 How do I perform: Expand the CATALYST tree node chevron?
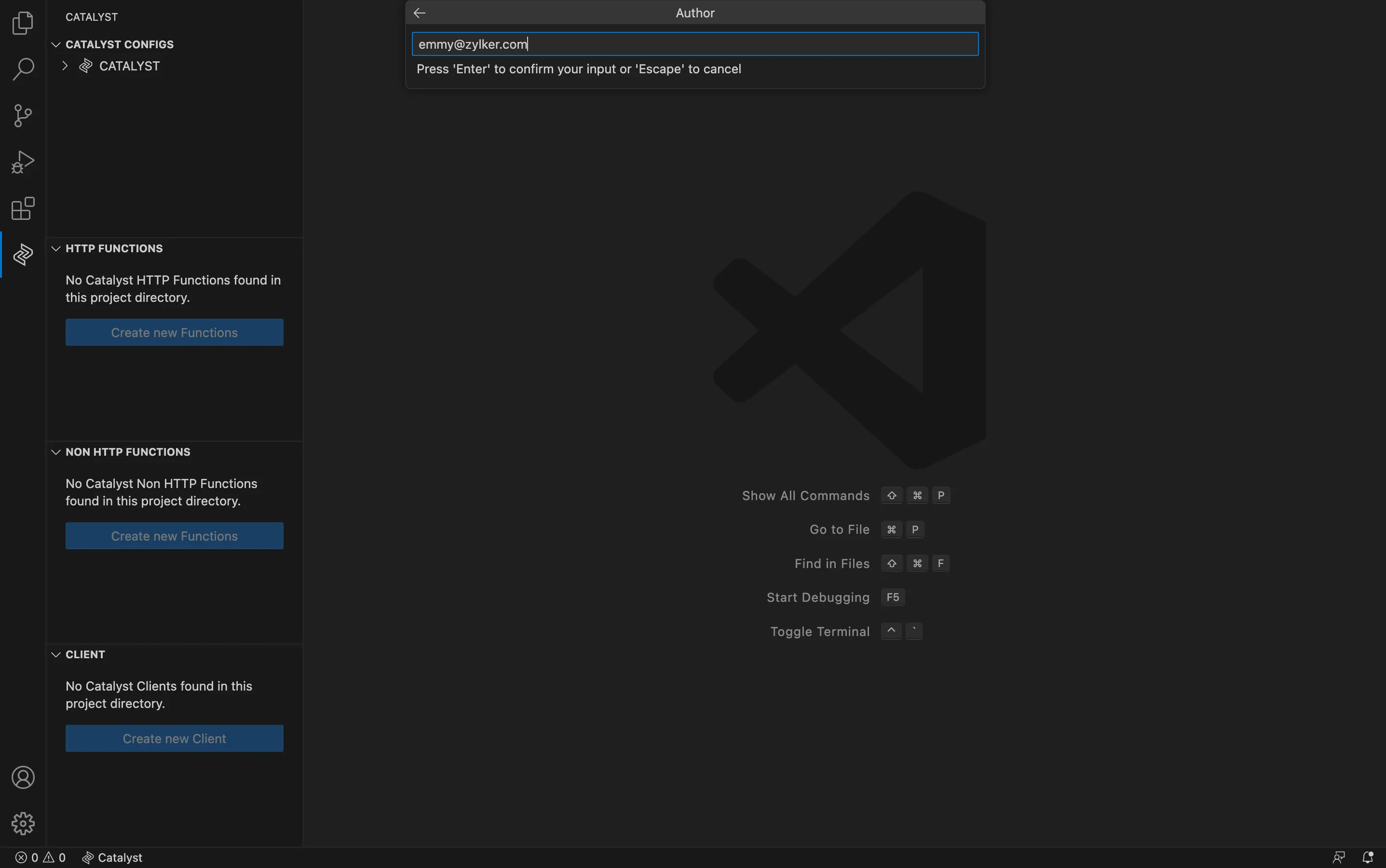(65, 66)
